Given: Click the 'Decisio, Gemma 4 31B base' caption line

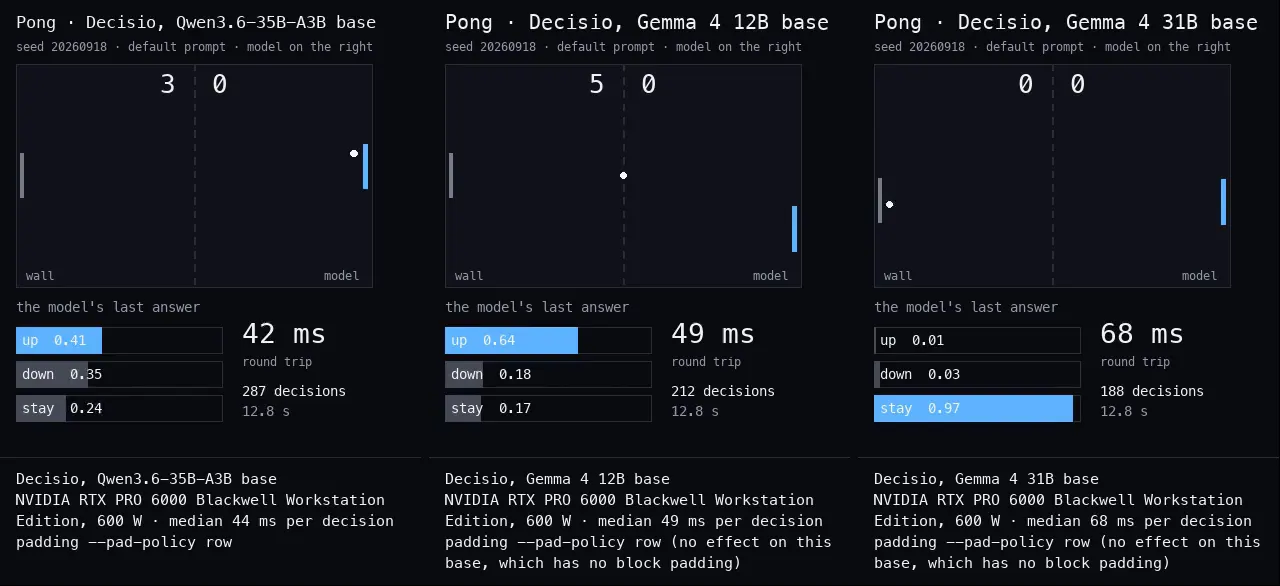Looking at the screenshot, I should (x=987, y=479).
